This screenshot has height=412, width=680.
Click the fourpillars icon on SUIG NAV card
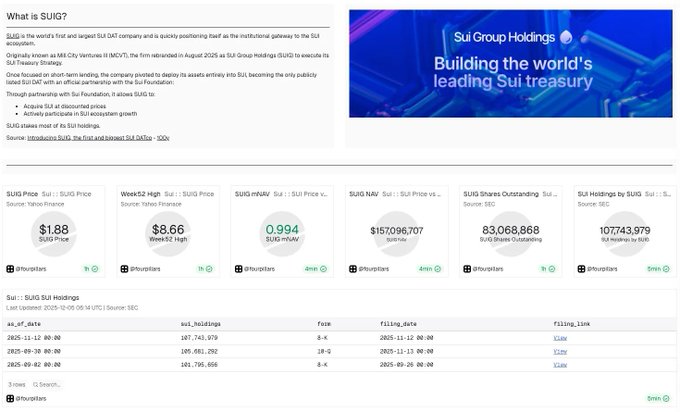click(x=353, y=269)
